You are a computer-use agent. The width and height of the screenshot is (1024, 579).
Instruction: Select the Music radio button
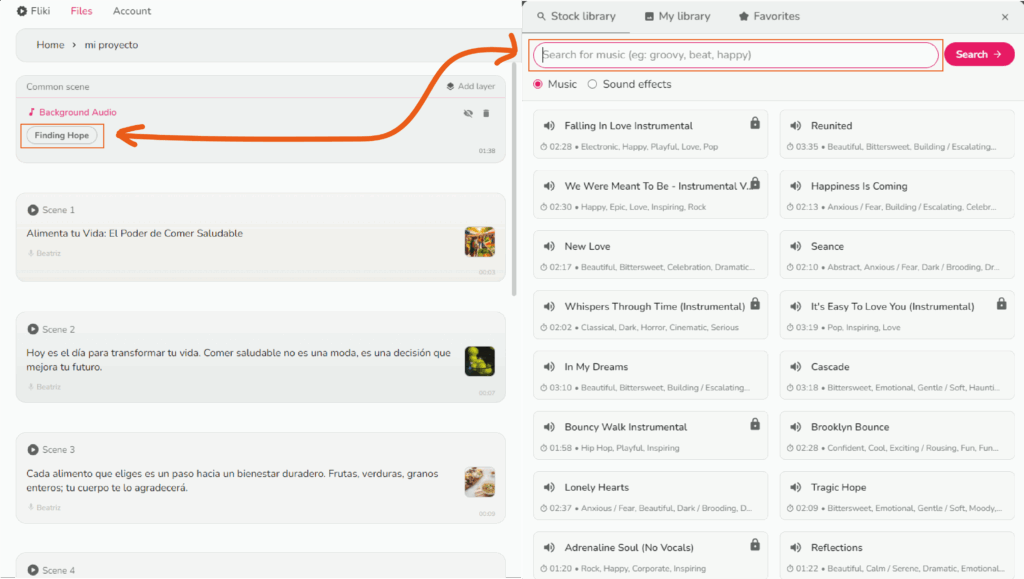click(538, 84)
